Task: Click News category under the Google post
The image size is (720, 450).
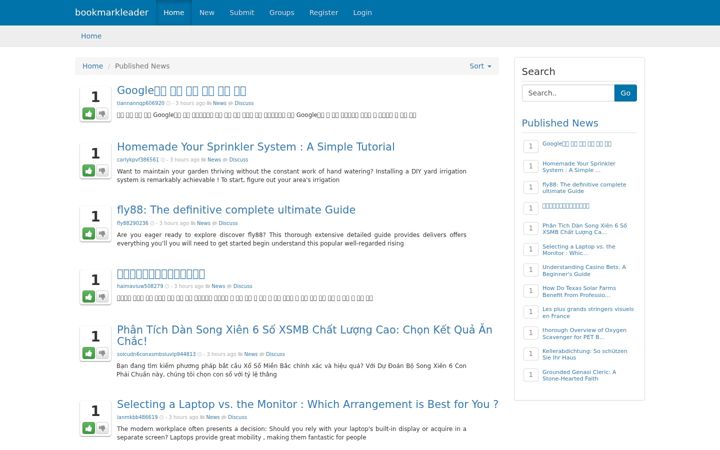Action: pyautogui.click(x=219, y=103)
